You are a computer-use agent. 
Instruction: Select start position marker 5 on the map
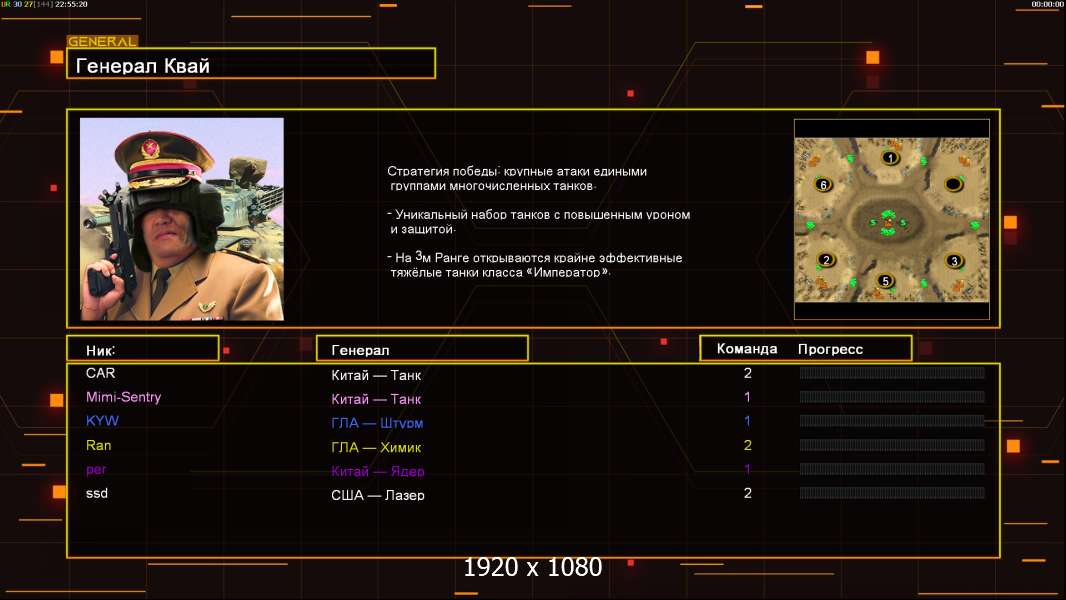tap(884, 281)
